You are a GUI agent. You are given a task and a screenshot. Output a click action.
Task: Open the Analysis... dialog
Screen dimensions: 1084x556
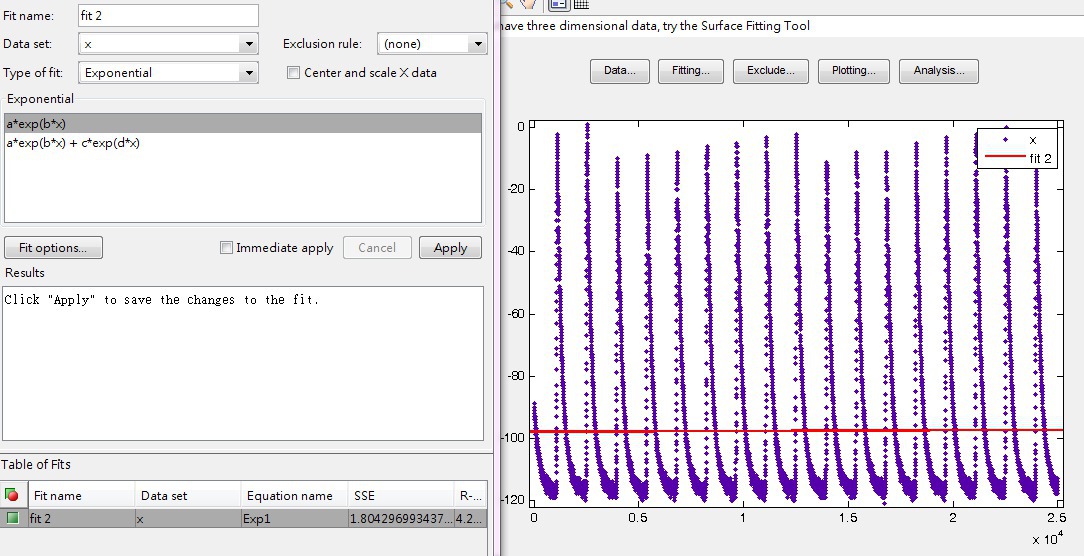(938, 71)
